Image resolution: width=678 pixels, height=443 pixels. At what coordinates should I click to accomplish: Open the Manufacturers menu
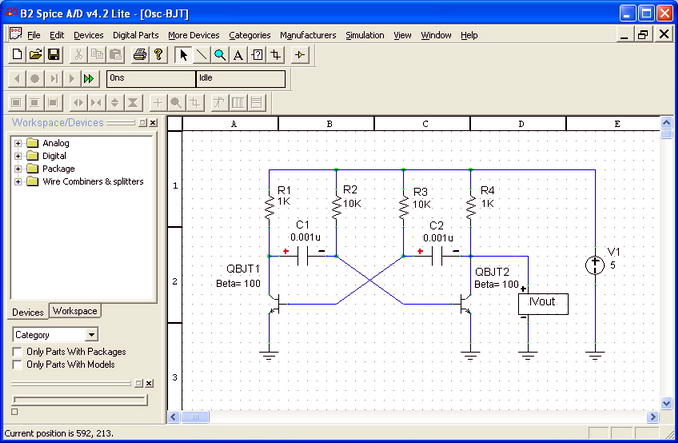[308, 35]
